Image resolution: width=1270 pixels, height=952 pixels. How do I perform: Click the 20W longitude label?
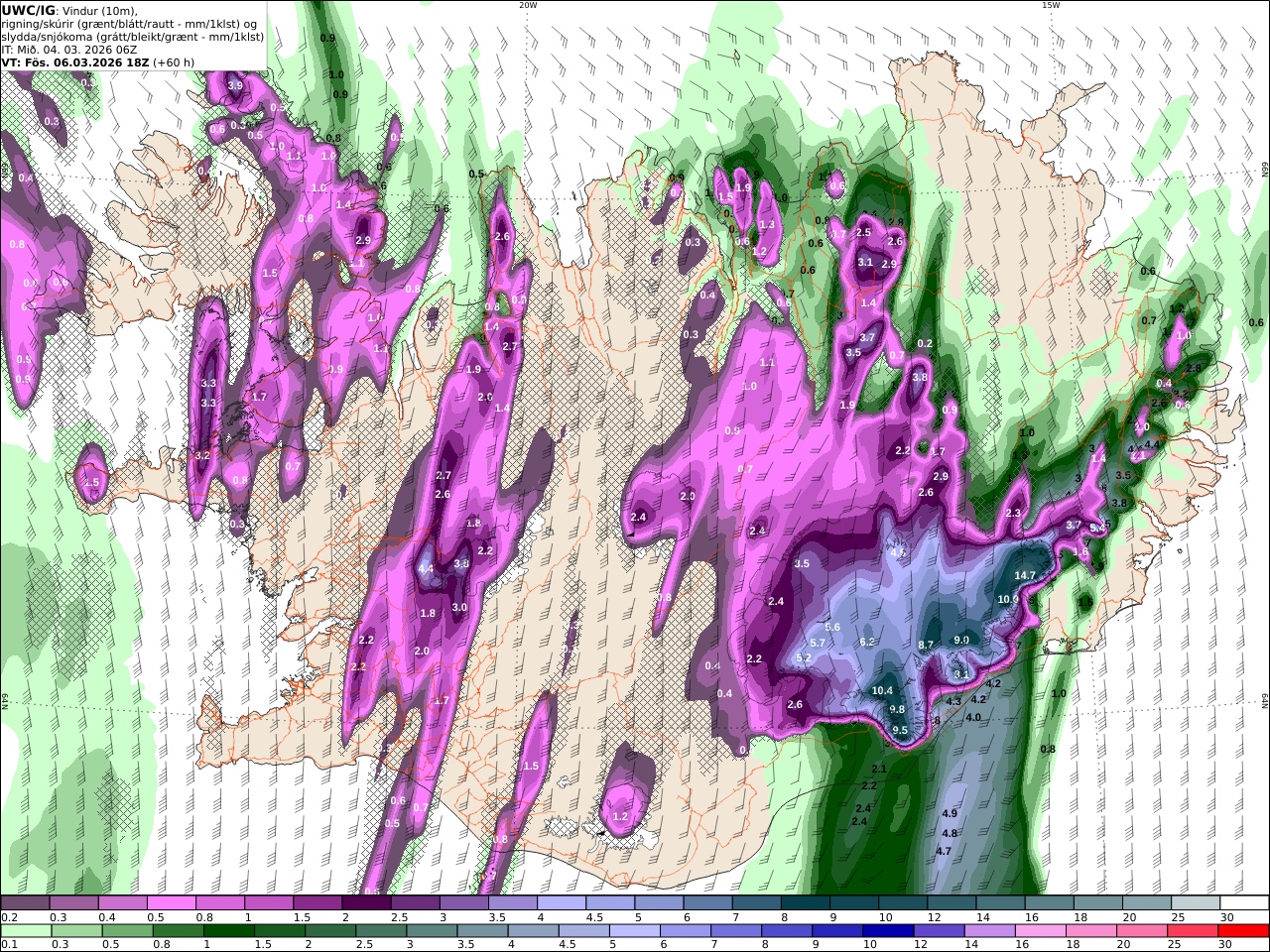point(527,5)
